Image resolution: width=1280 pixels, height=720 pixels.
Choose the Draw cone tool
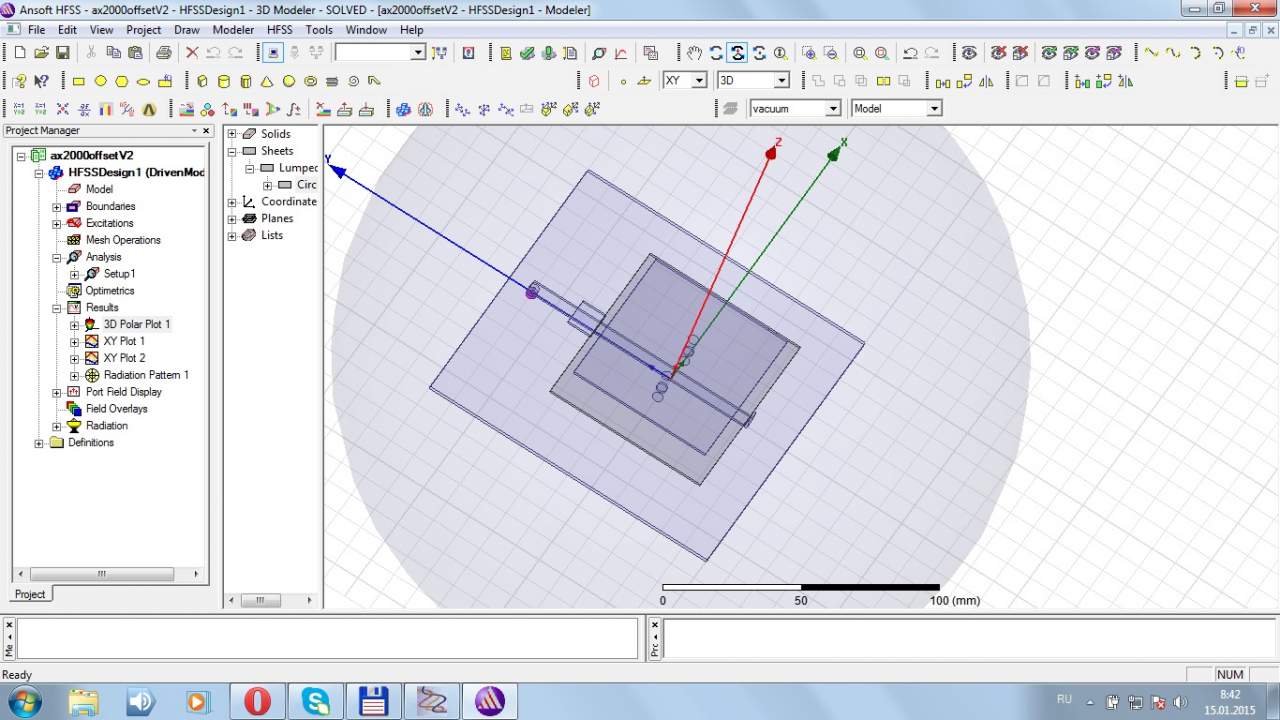tap(267, 81)
